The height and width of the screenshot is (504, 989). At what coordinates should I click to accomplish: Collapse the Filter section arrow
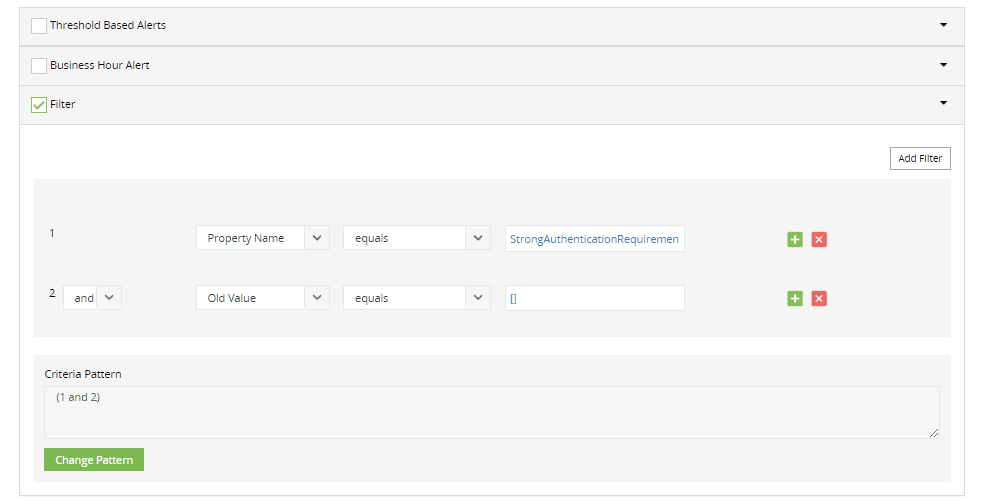tap(943, 103)
